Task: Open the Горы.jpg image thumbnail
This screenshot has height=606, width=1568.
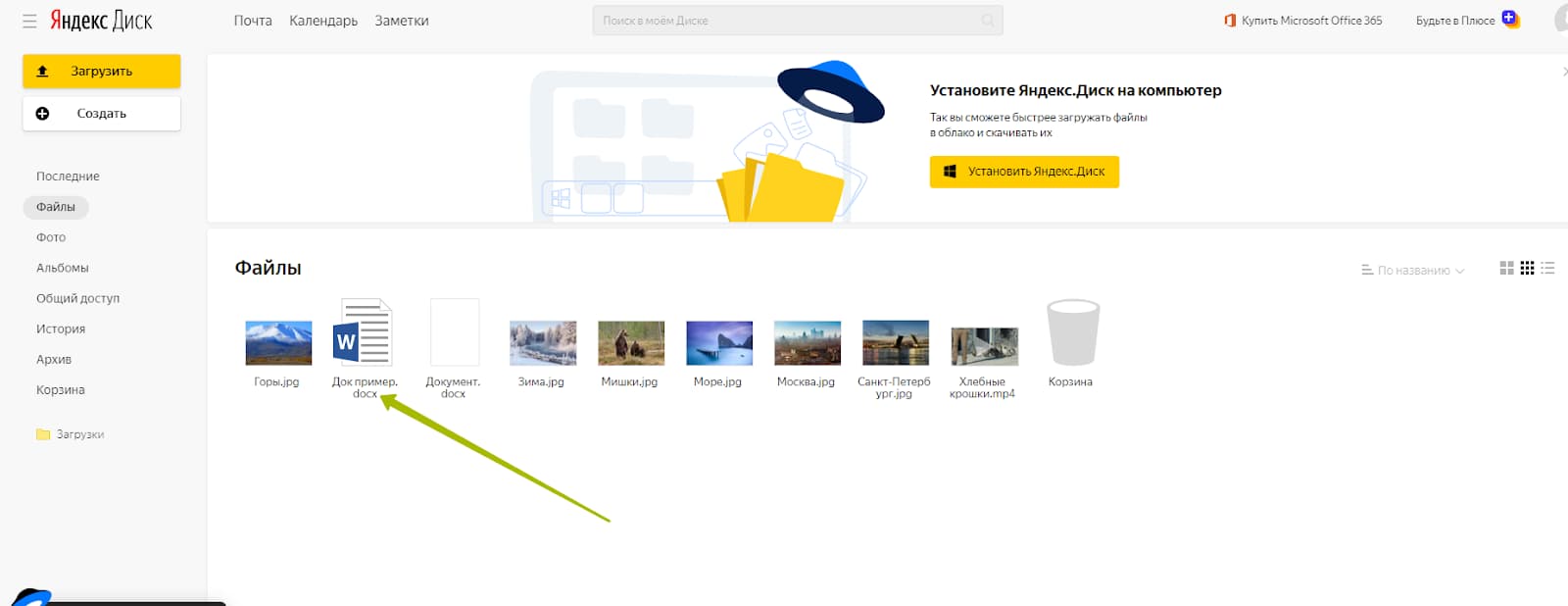Action: [x=278, y=343]
